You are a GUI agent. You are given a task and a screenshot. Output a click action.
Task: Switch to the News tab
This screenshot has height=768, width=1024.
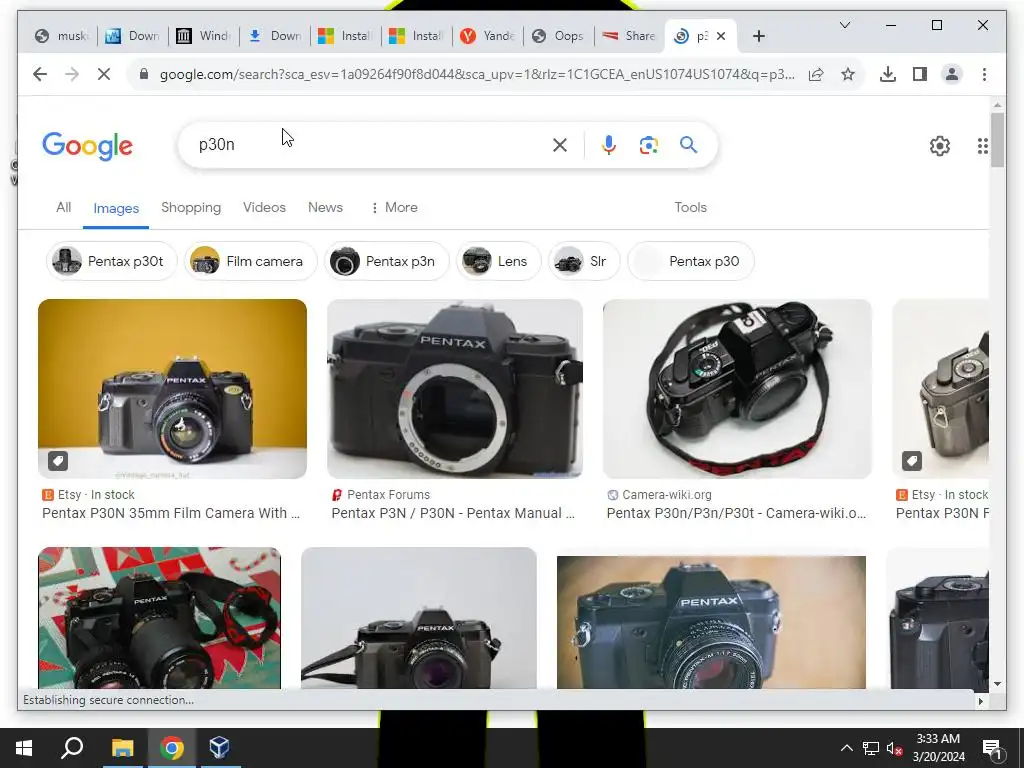[325, 208]
